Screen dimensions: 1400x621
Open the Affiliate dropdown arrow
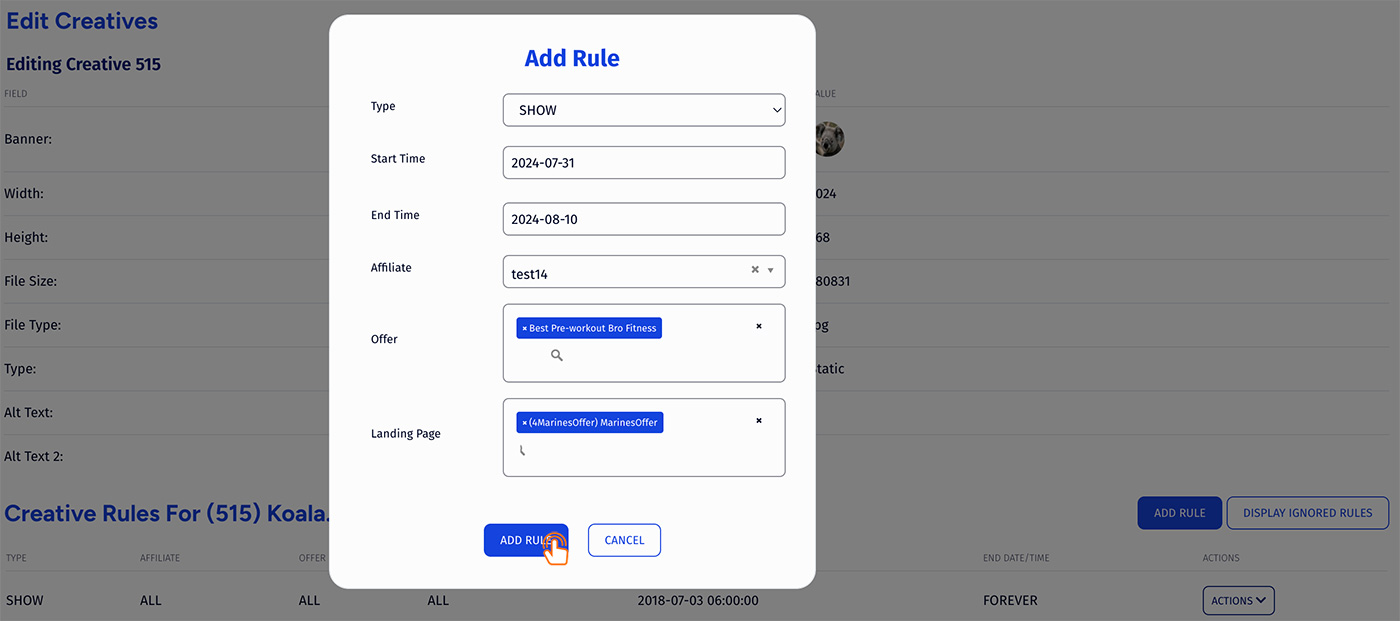click(x=771, y=270)
